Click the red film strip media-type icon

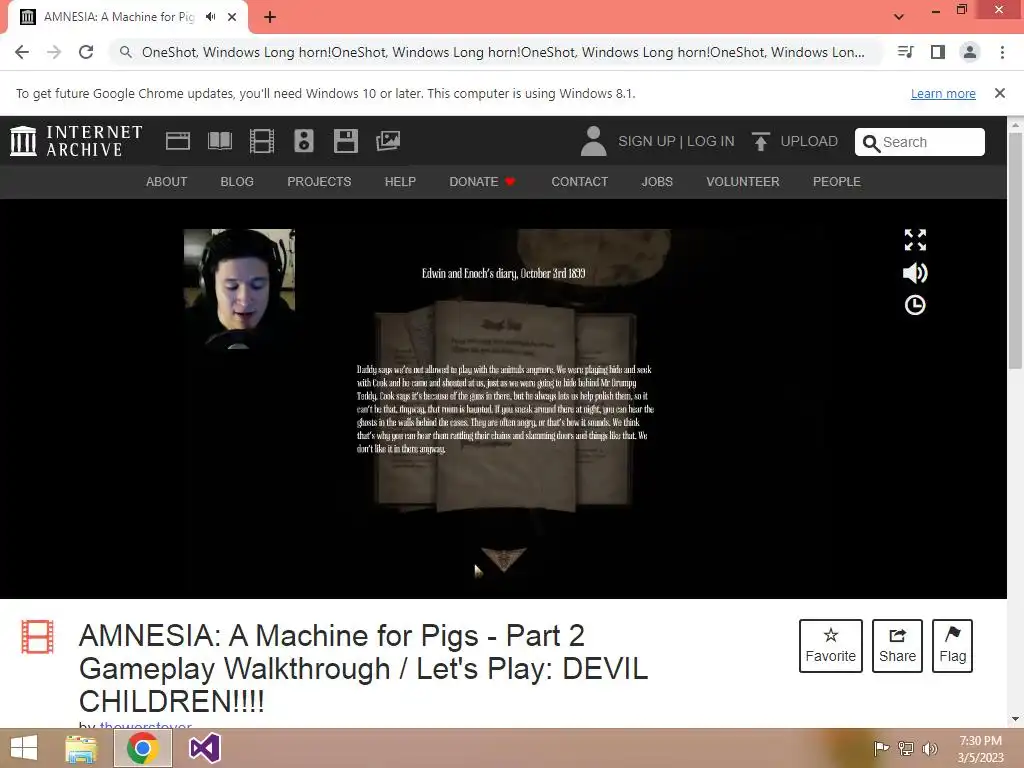click(37, 637)
